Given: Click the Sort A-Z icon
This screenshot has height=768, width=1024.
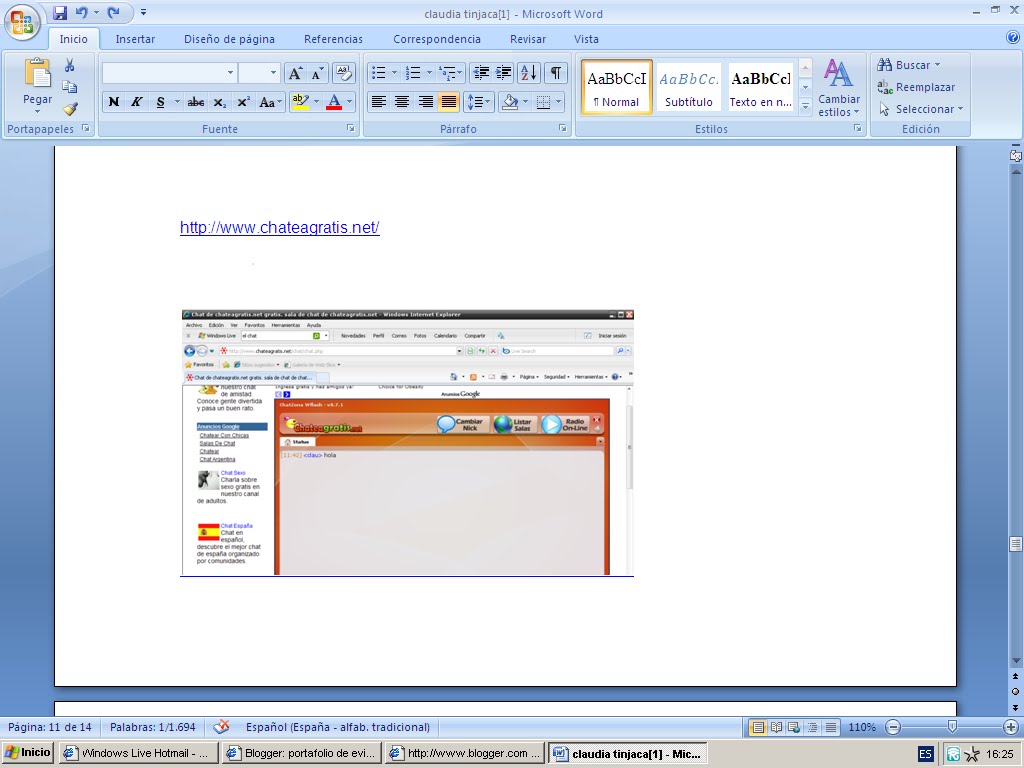Looking at the screenshot, I should point(528,73).
